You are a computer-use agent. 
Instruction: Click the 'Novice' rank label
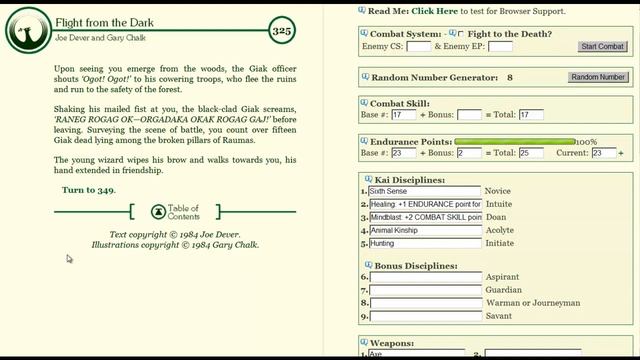[x=498, y=191]
